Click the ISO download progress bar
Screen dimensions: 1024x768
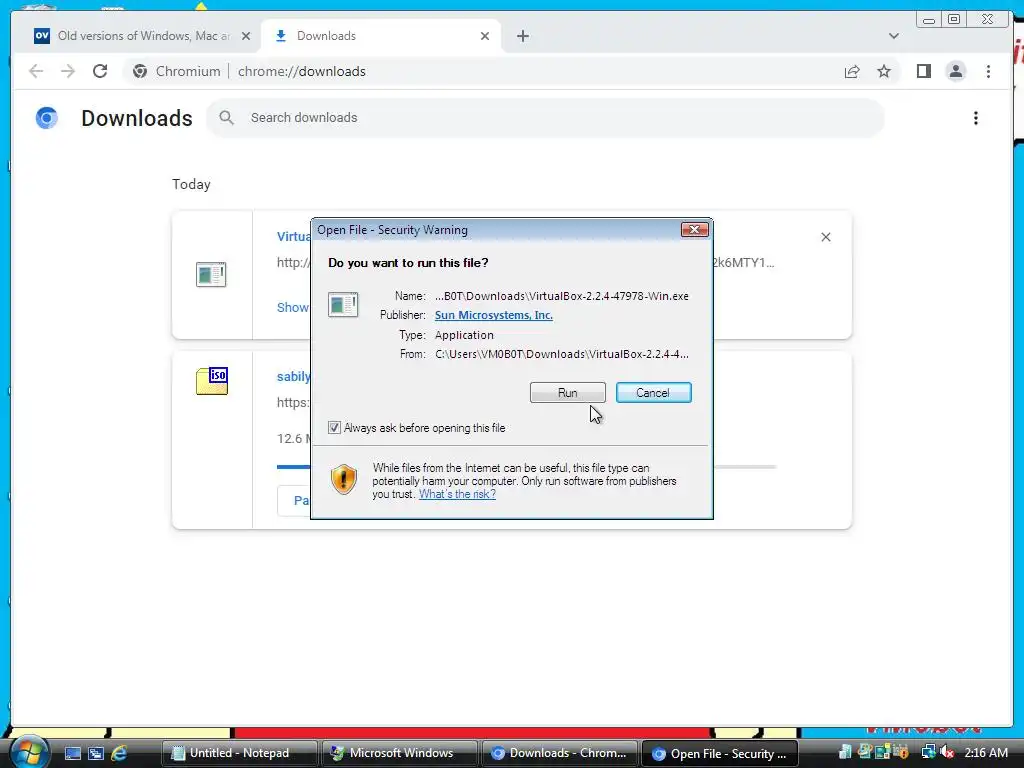coord(526,467)
